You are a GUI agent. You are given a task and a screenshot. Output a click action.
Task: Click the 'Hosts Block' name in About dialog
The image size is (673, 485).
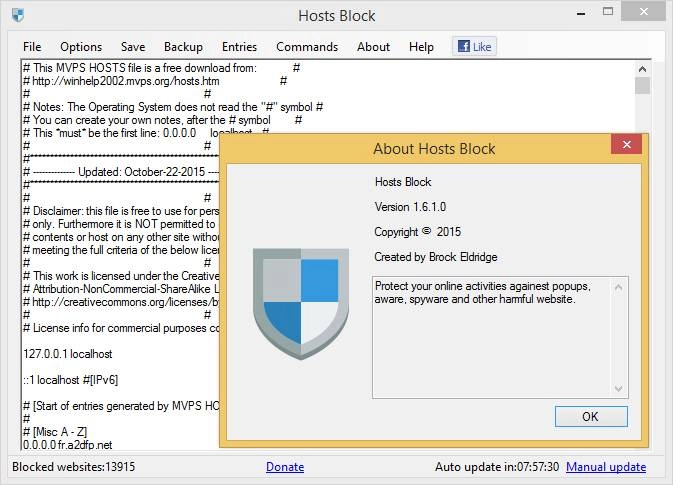pos(403,182)
